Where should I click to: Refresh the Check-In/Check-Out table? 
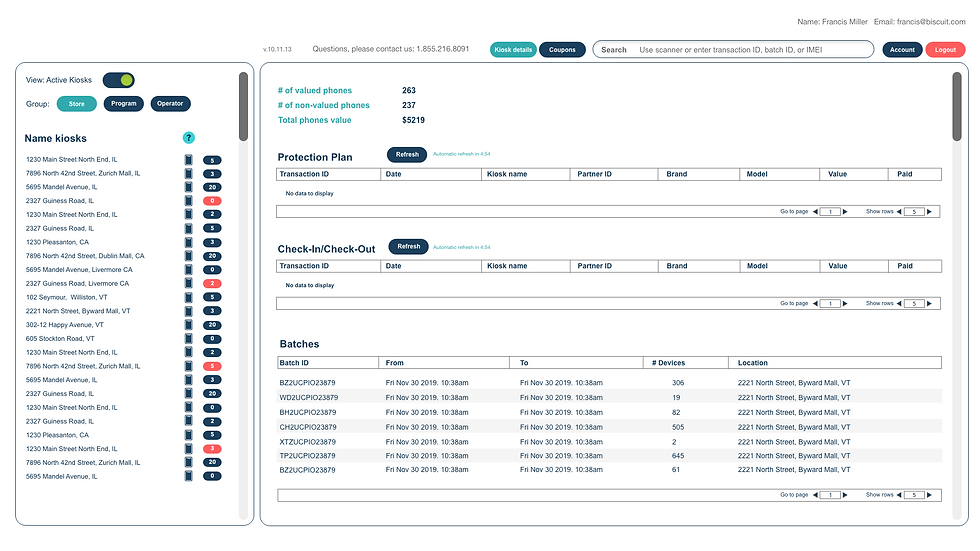[x=409, y=246]
